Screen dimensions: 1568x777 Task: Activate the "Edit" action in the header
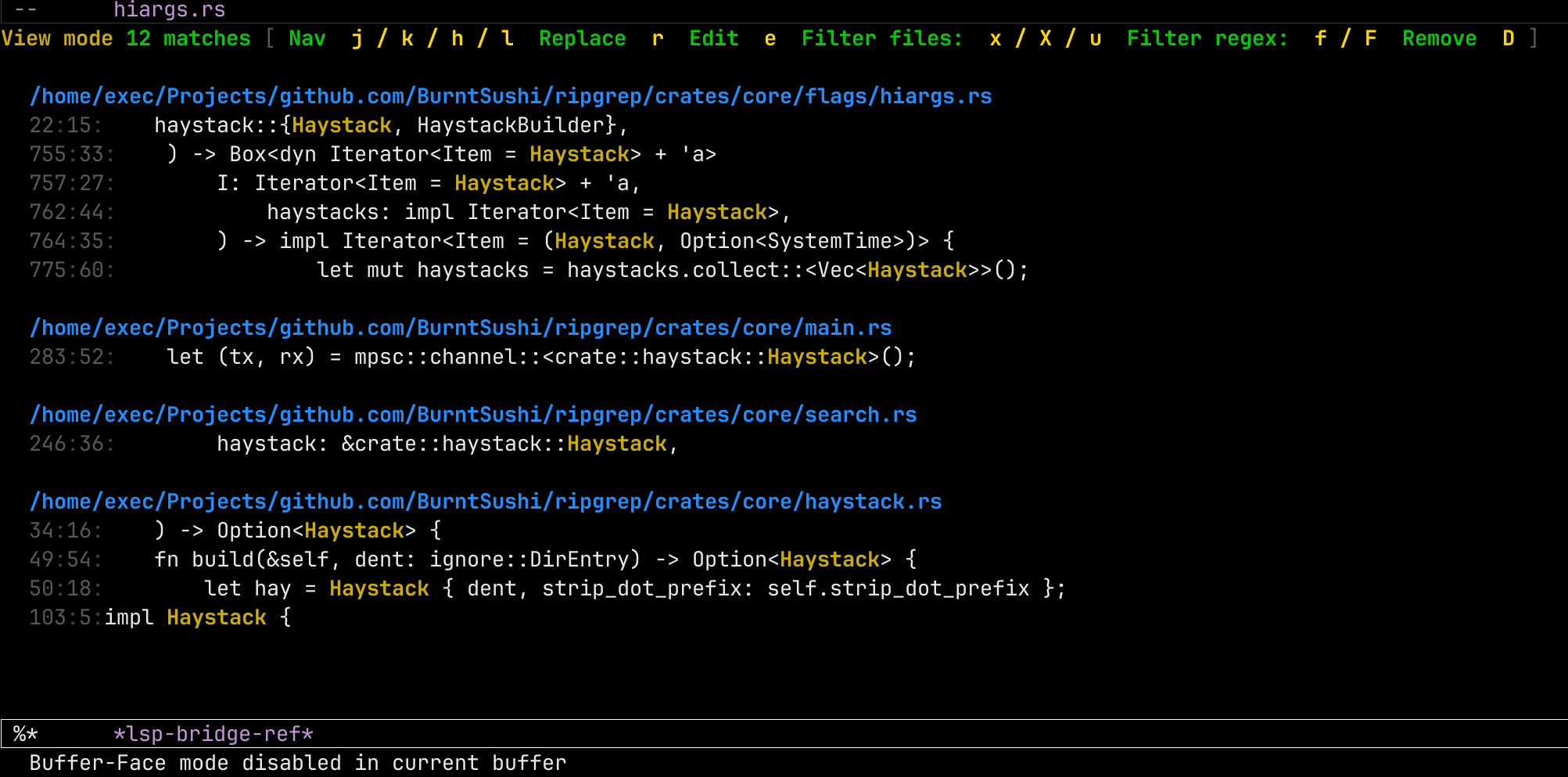tap(712, 38)
